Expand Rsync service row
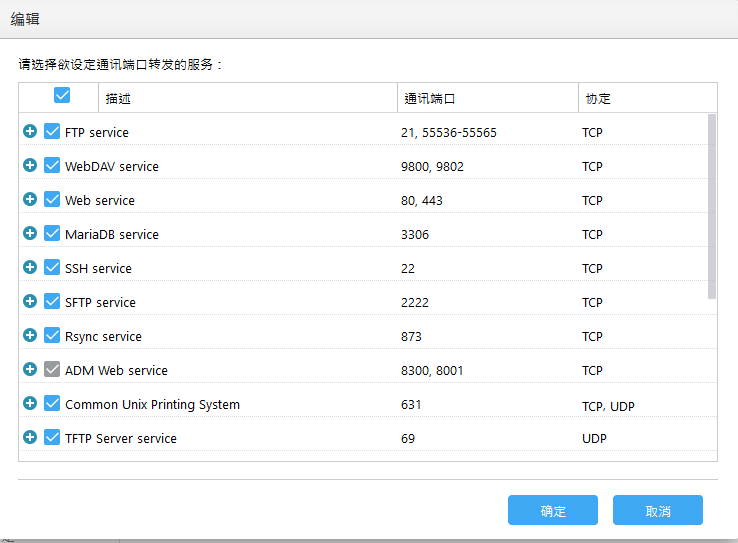 pyautogui.click(x=30, y=335)
